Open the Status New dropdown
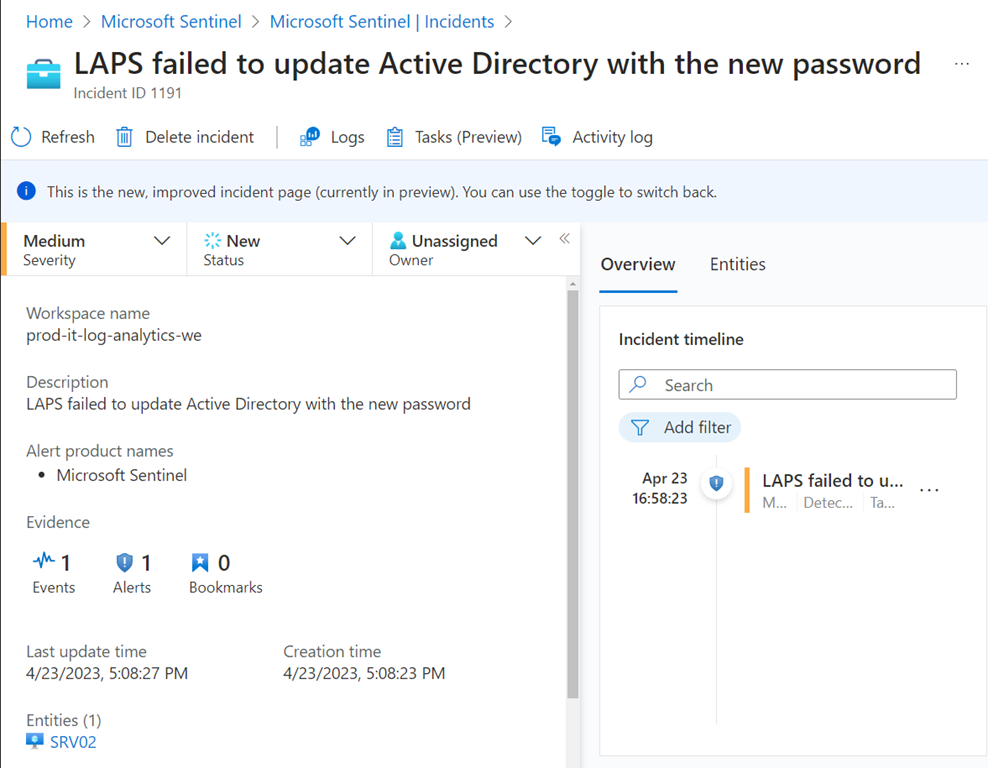The width and height of the screenshot is (988, 768). 347,241
